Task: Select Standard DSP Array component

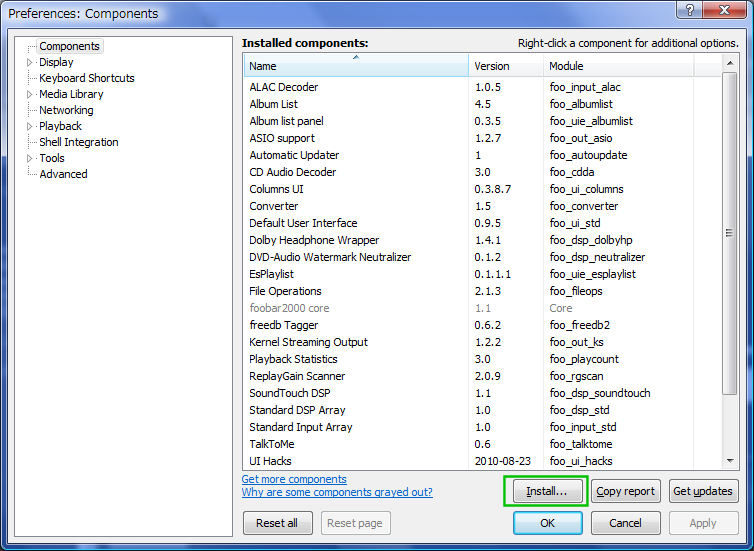Action: tap(483, 410)
